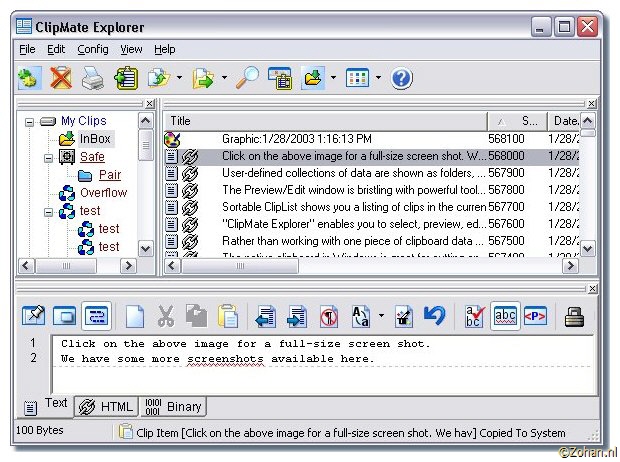Viewport: 620px width, 462px height.
Task: Click the blue undo arrow icon
Action: 435,316
